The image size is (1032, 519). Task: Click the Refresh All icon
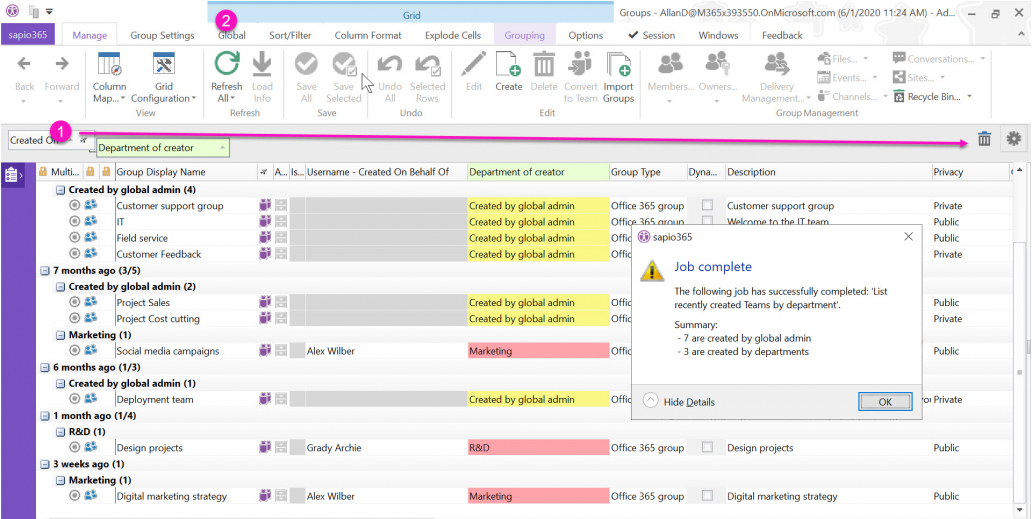coord(227,64)
